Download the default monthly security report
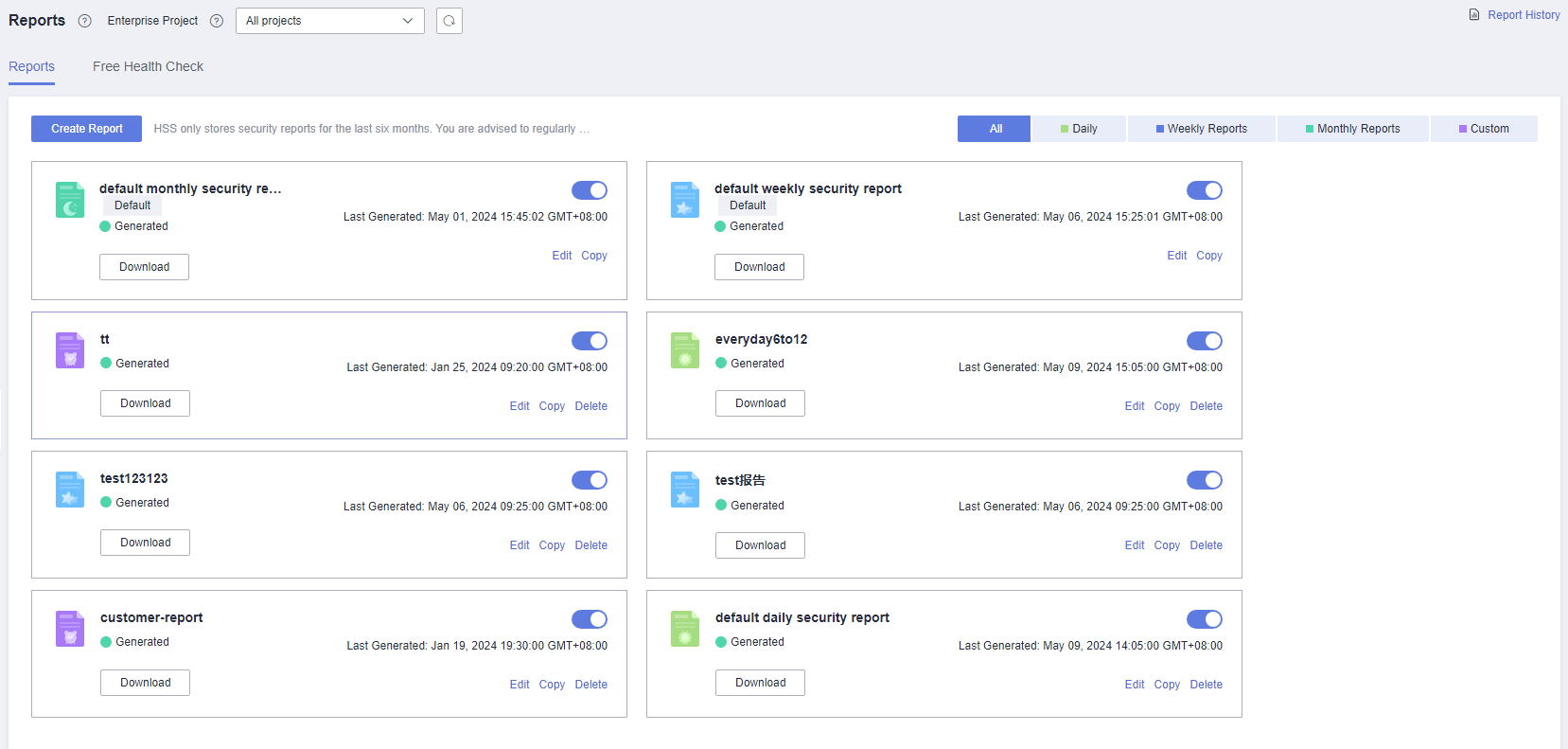The image size is (1568, 749). 144,267
